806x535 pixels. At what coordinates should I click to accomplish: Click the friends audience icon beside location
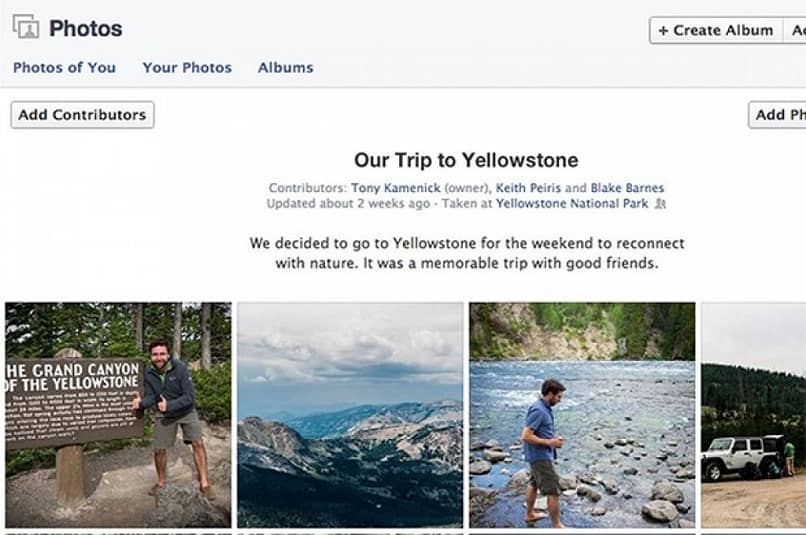[660, 204]
